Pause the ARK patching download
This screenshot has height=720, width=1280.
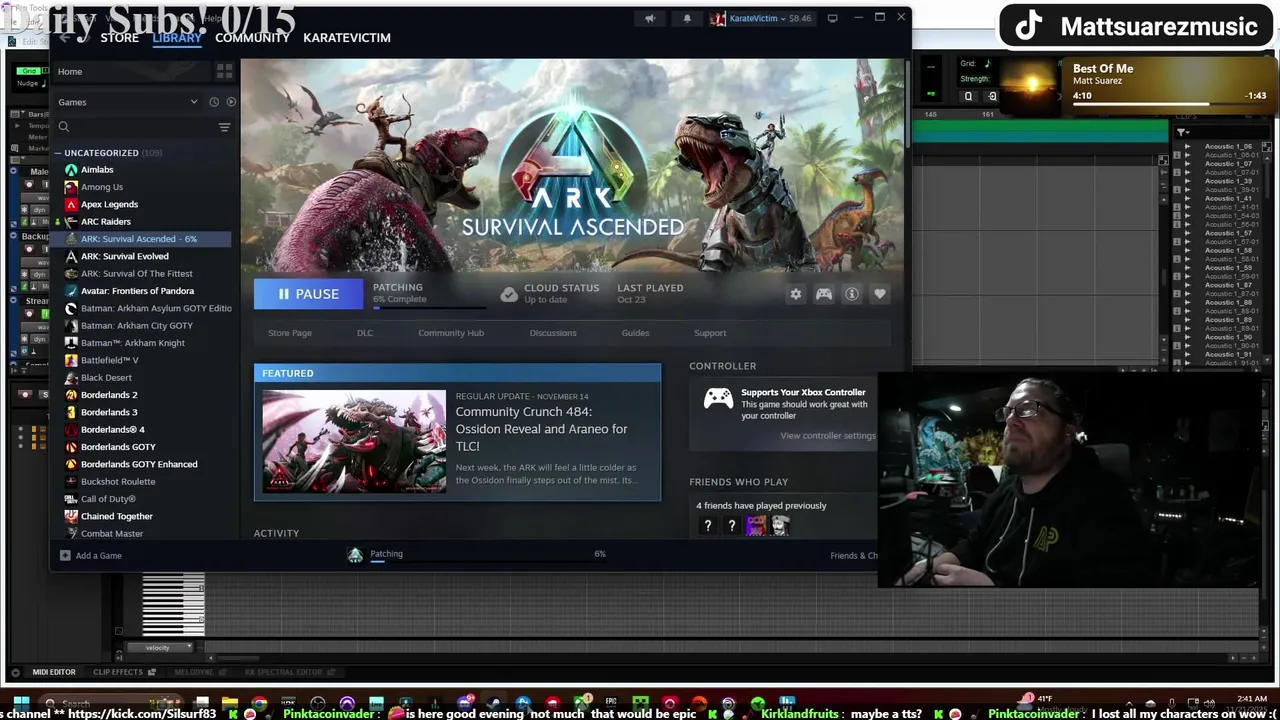click(x=308, y=294)
